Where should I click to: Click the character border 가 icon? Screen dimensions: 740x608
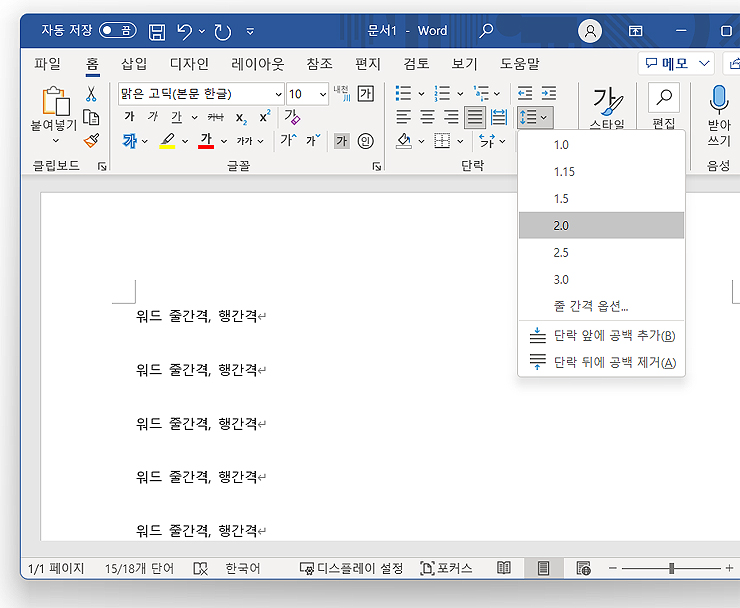(x=366, y=93)
